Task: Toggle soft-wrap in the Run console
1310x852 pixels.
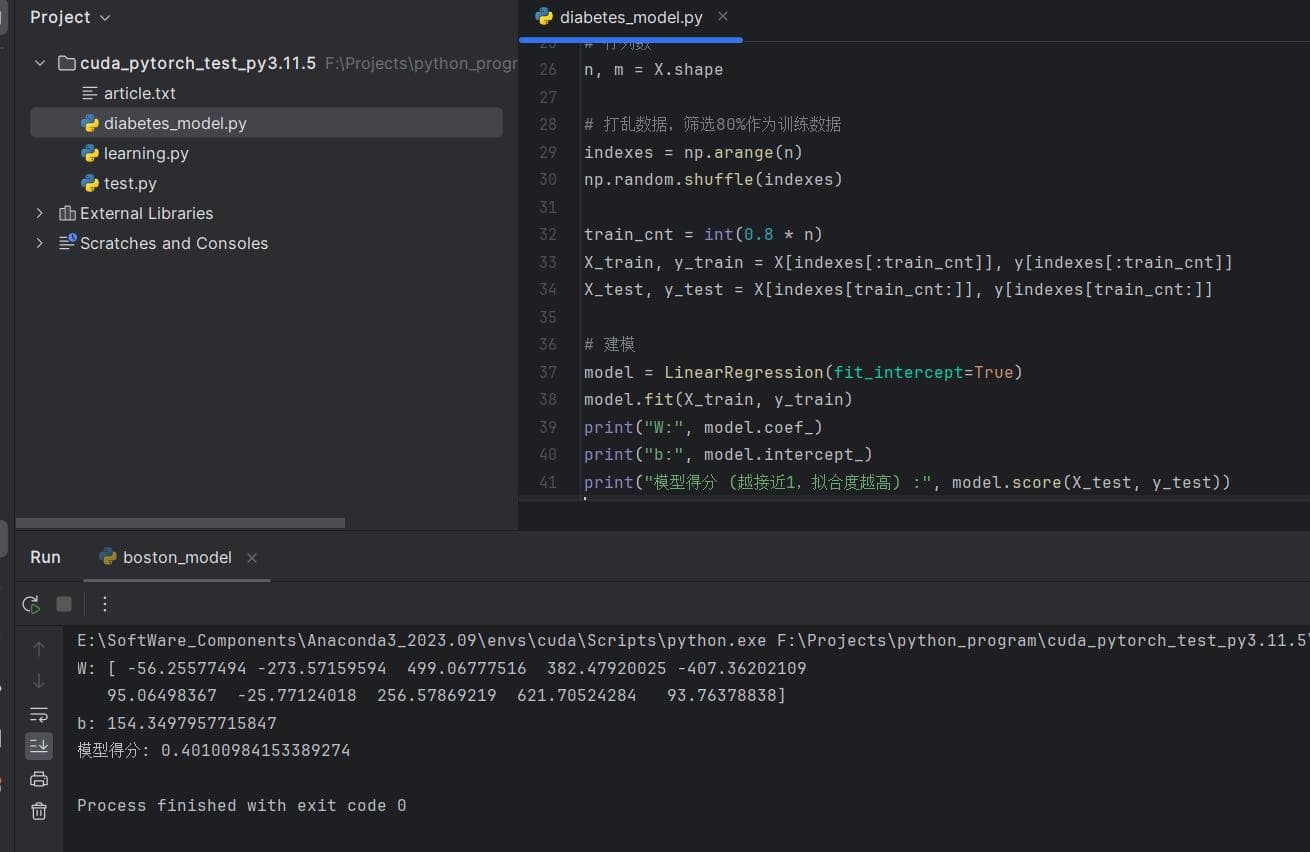Action: [39, 714]
